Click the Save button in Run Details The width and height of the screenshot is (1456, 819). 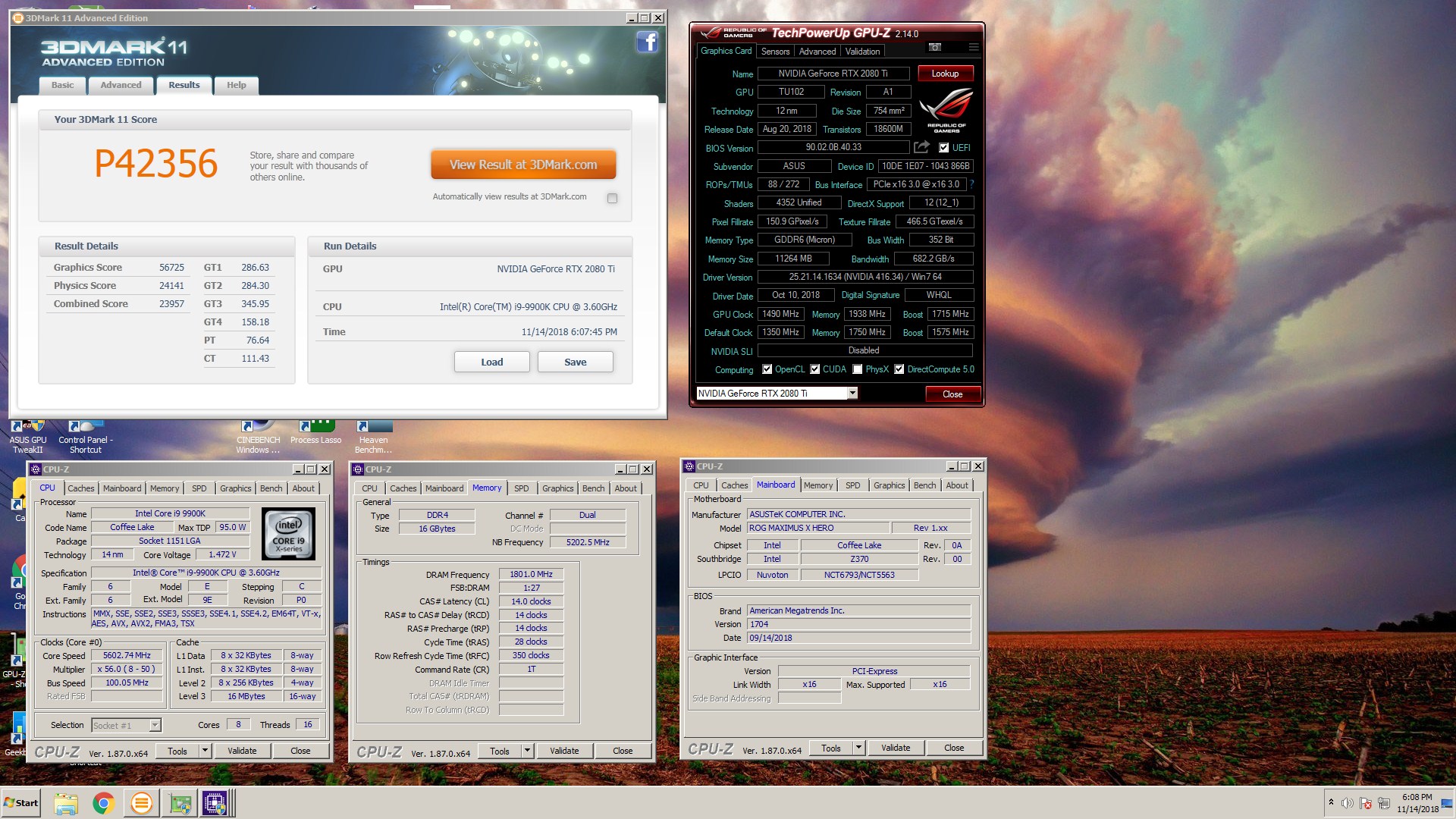tap(576, 362)
